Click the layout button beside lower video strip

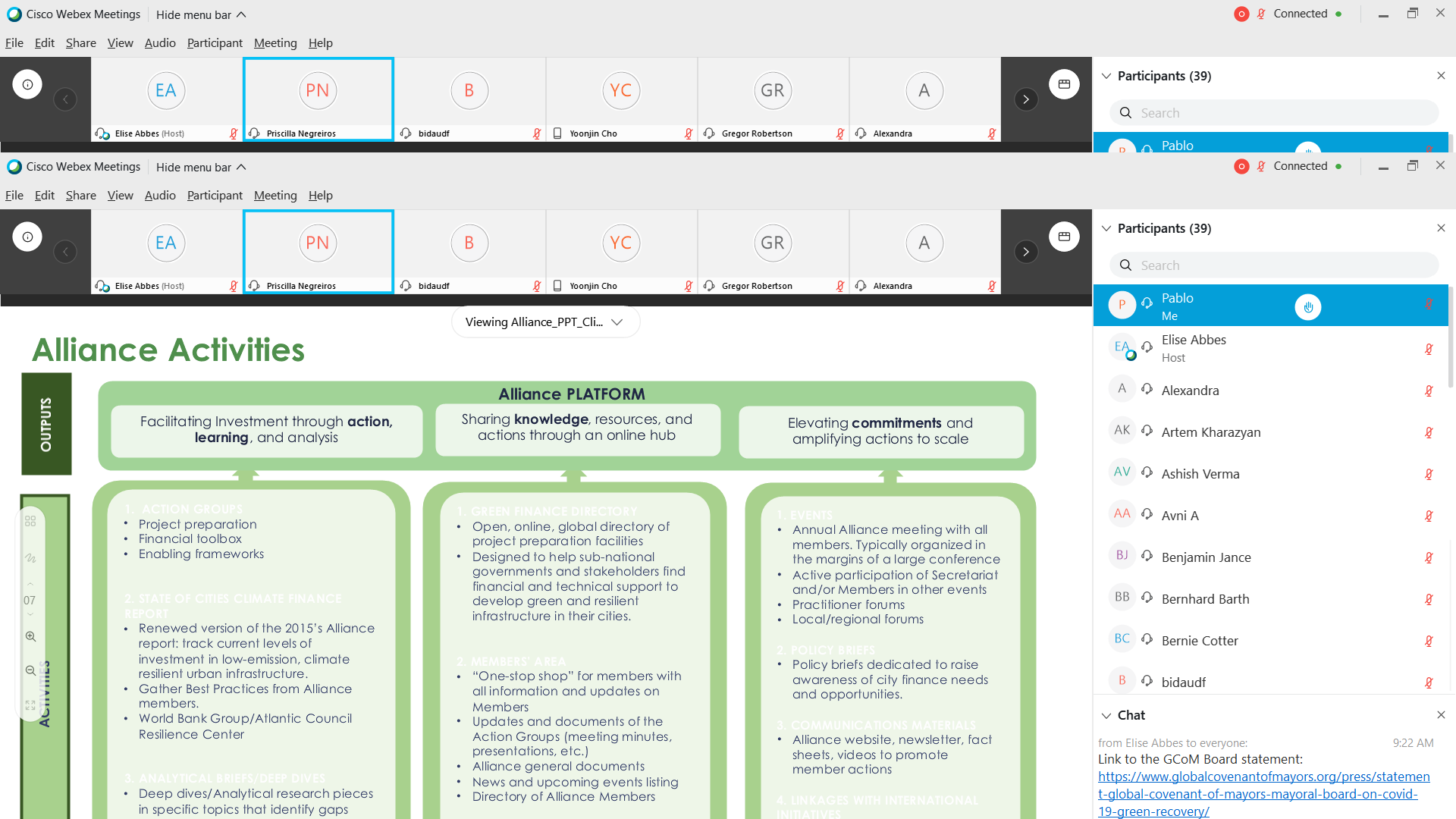pyautogui.click(x=1064, y=237)
